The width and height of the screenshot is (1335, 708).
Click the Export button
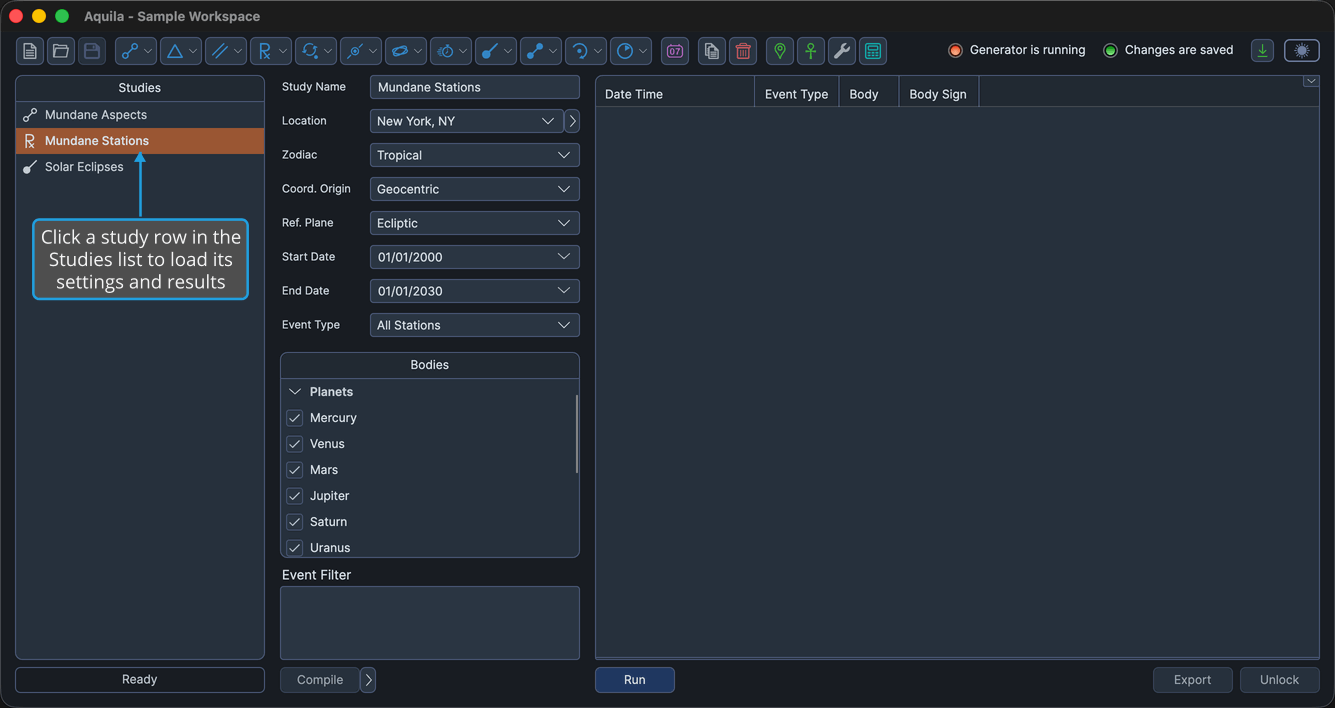(1193, 680)
